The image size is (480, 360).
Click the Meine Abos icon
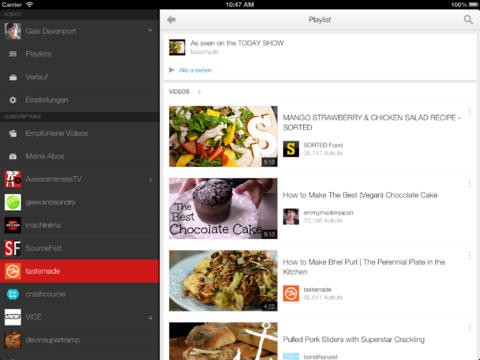coord(13,156)
